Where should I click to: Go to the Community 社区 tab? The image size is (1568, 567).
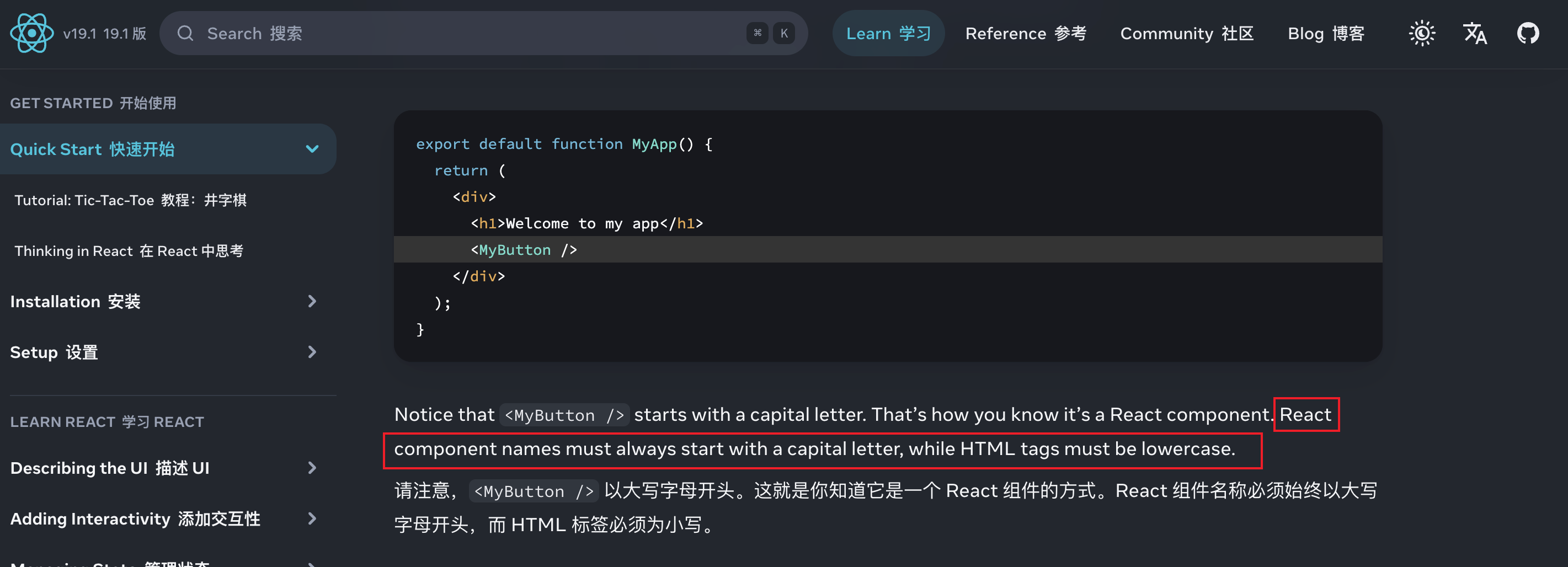[x=1186, y=34]
